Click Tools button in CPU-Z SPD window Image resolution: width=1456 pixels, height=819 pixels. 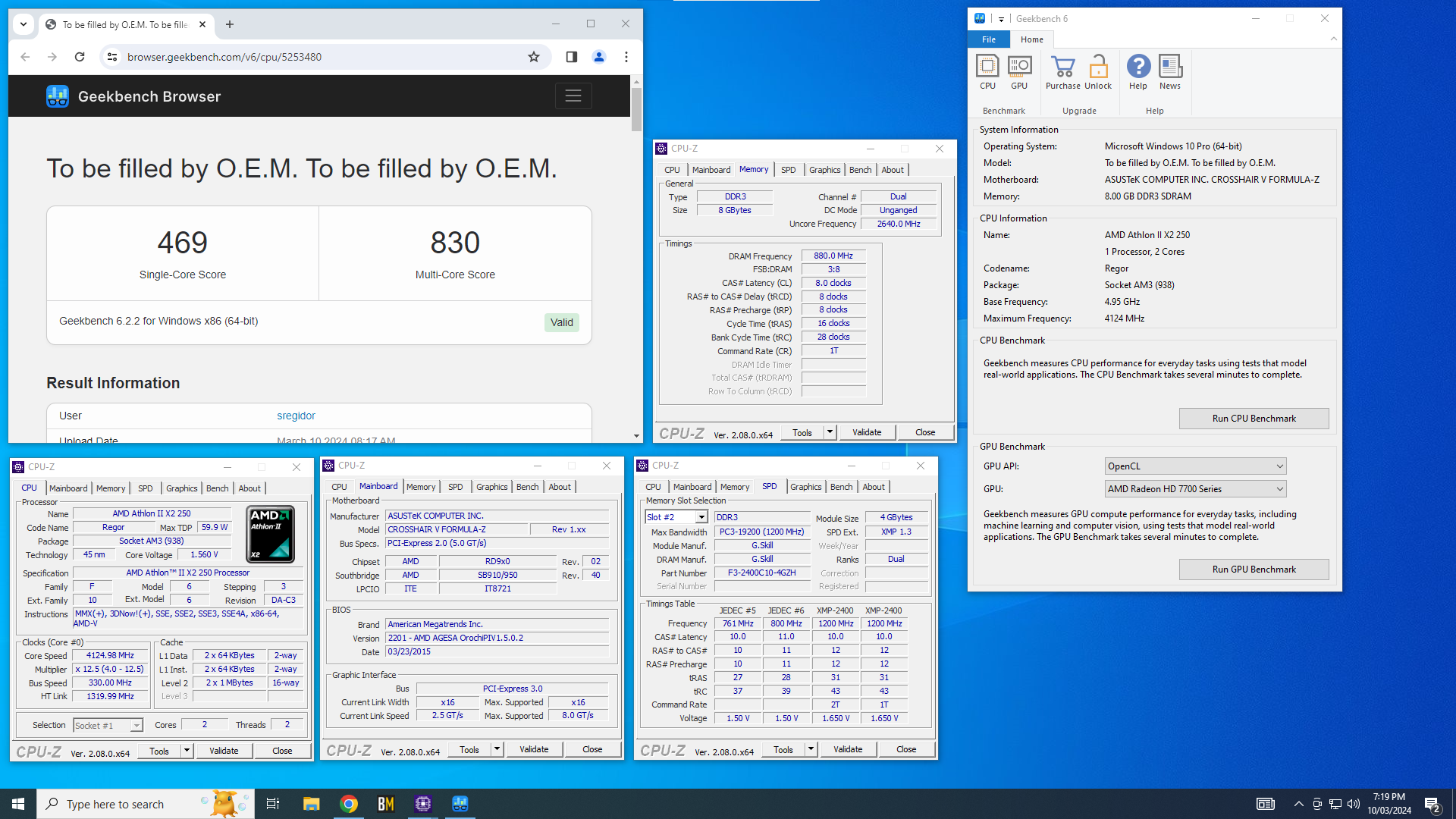[783, 749]
